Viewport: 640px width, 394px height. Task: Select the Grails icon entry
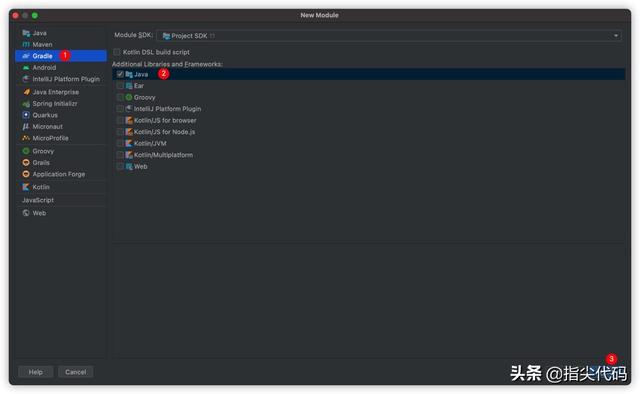click(x=26, y=162)
